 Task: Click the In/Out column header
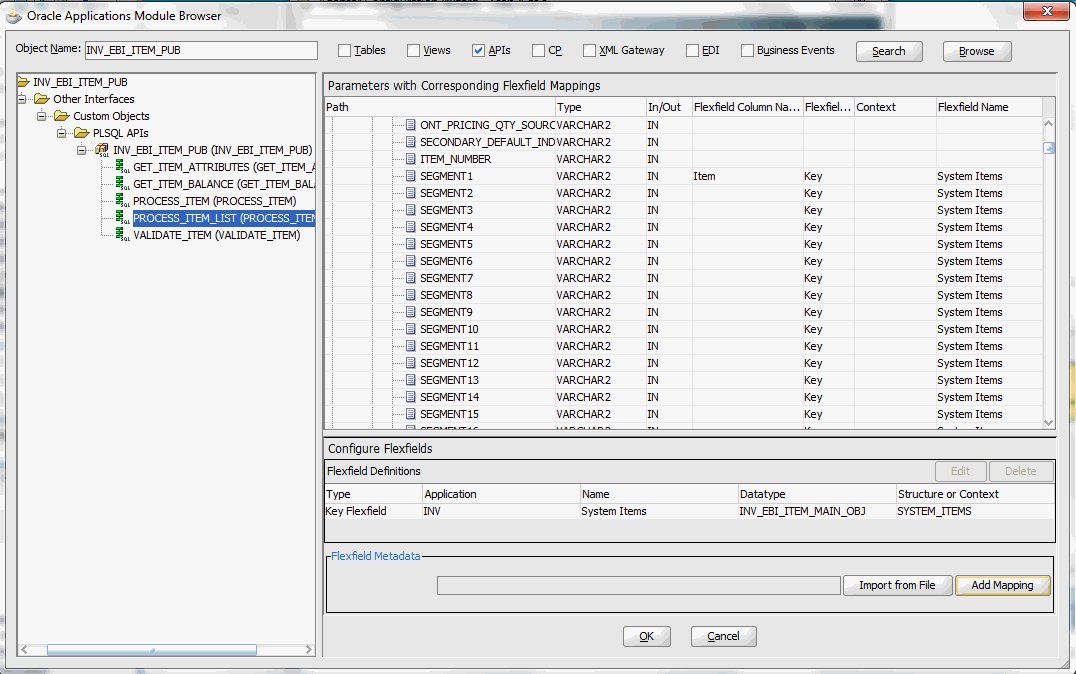[668, 107]
